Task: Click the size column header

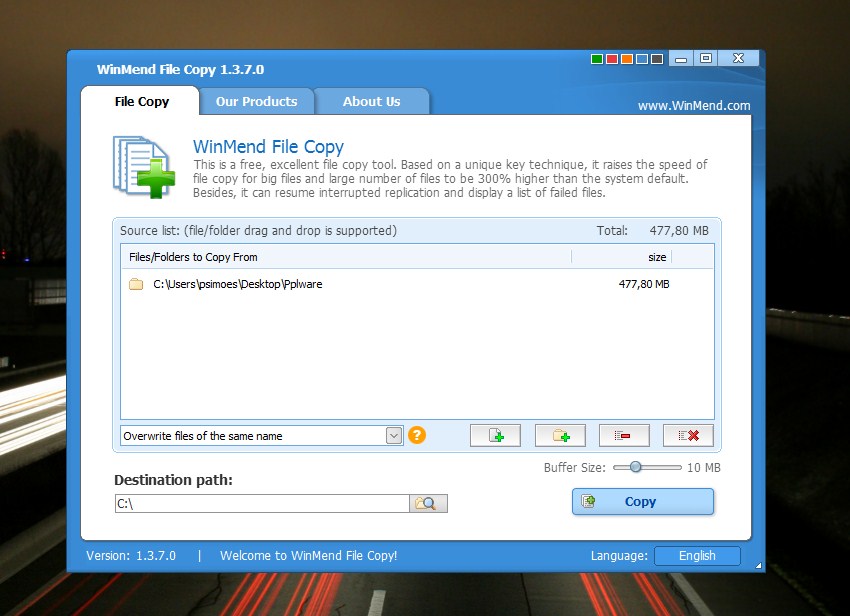Action: (x=622, y=257)
